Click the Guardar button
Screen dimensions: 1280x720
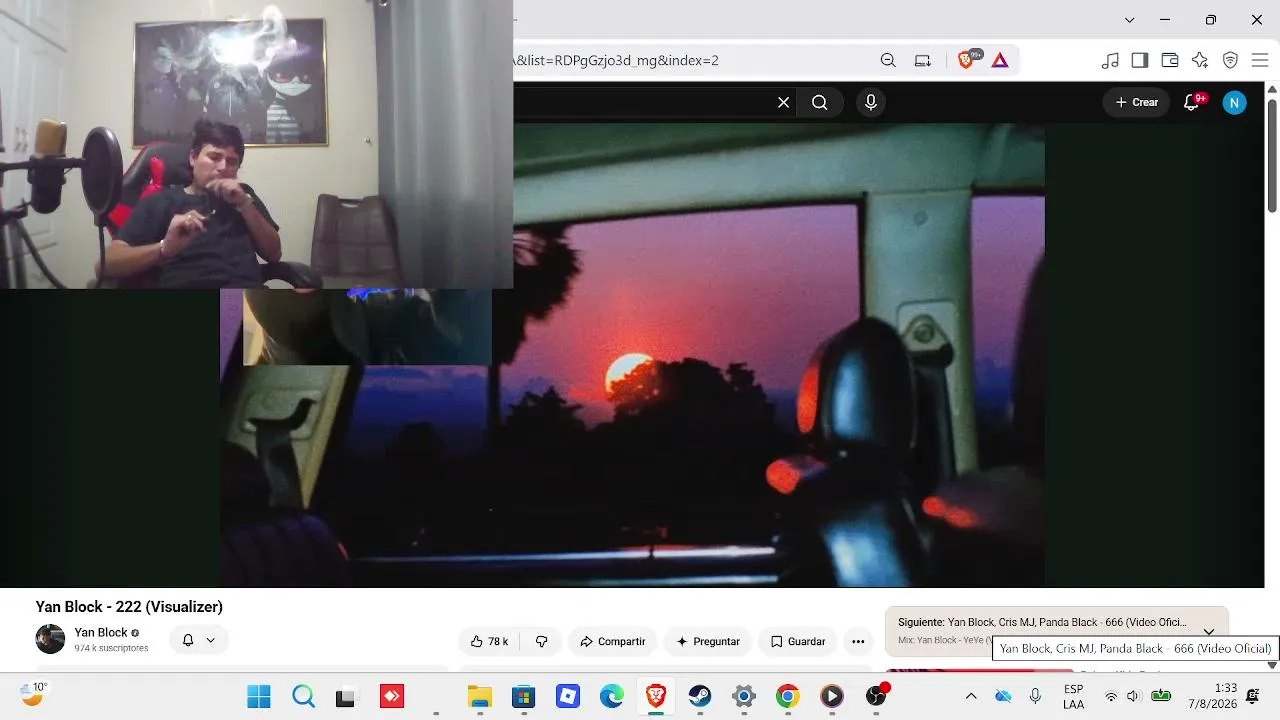click(x=798, y=641)
